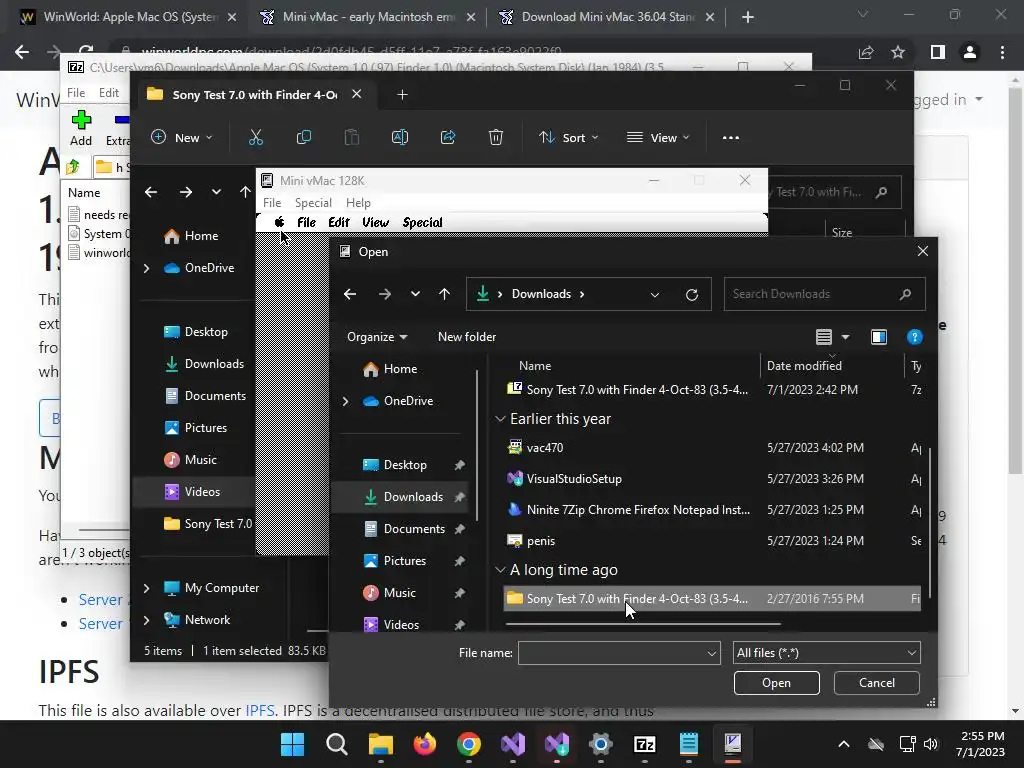
Task: Open File Explorer from the taskbar
Action: click(381, 744)
